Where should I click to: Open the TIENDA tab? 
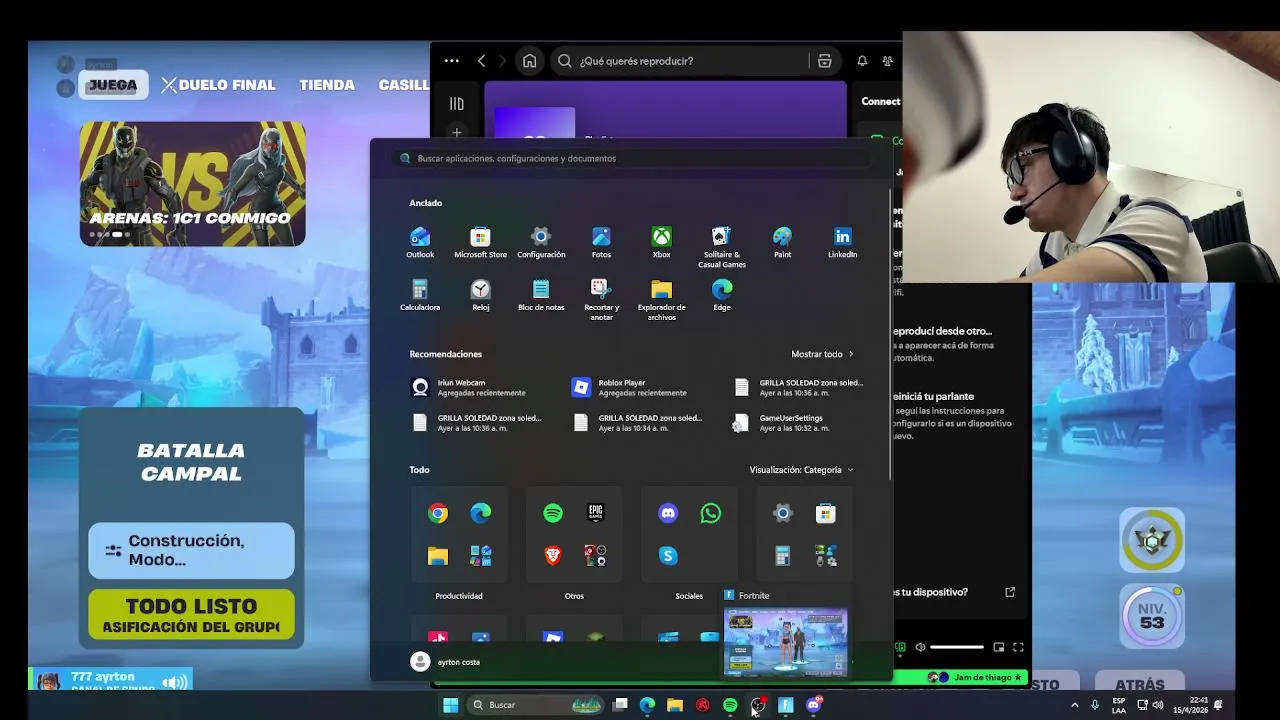coord(327,85)
